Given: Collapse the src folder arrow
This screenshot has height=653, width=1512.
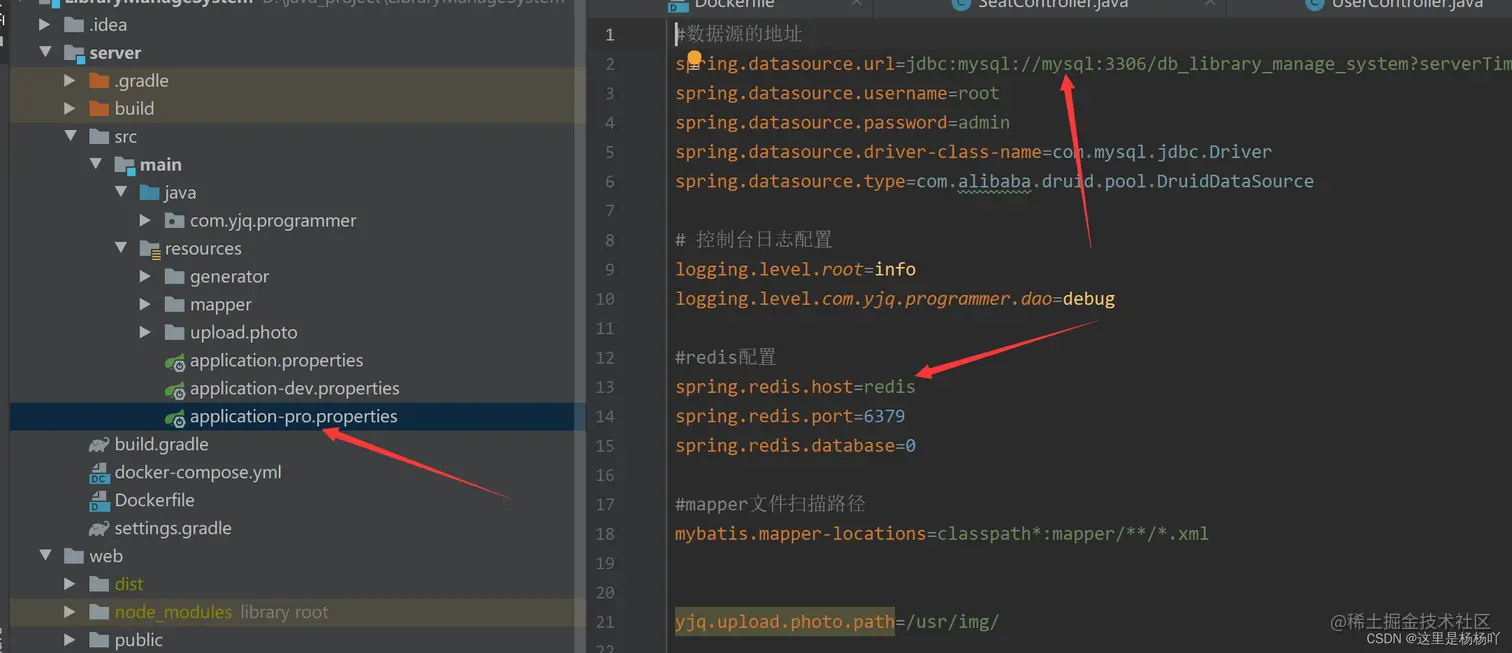Looking at the screenshot, I should [70, 137].
